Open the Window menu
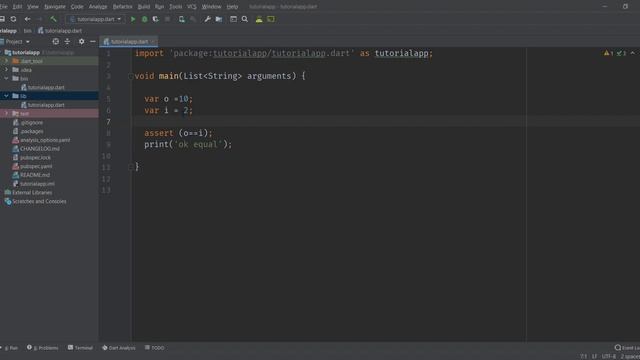The height and width of the screenshot is (360, 640). click(x=211, y=7)
